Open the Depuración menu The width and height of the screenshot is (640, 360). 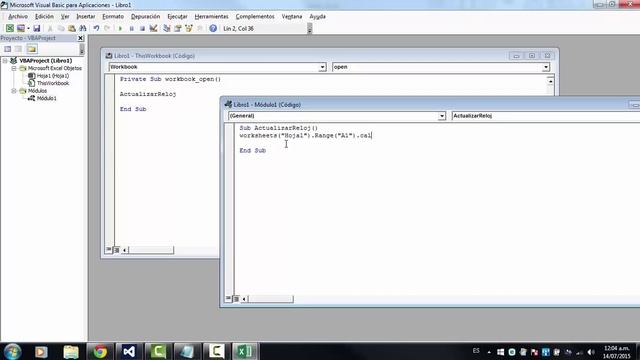click(145, 16)
